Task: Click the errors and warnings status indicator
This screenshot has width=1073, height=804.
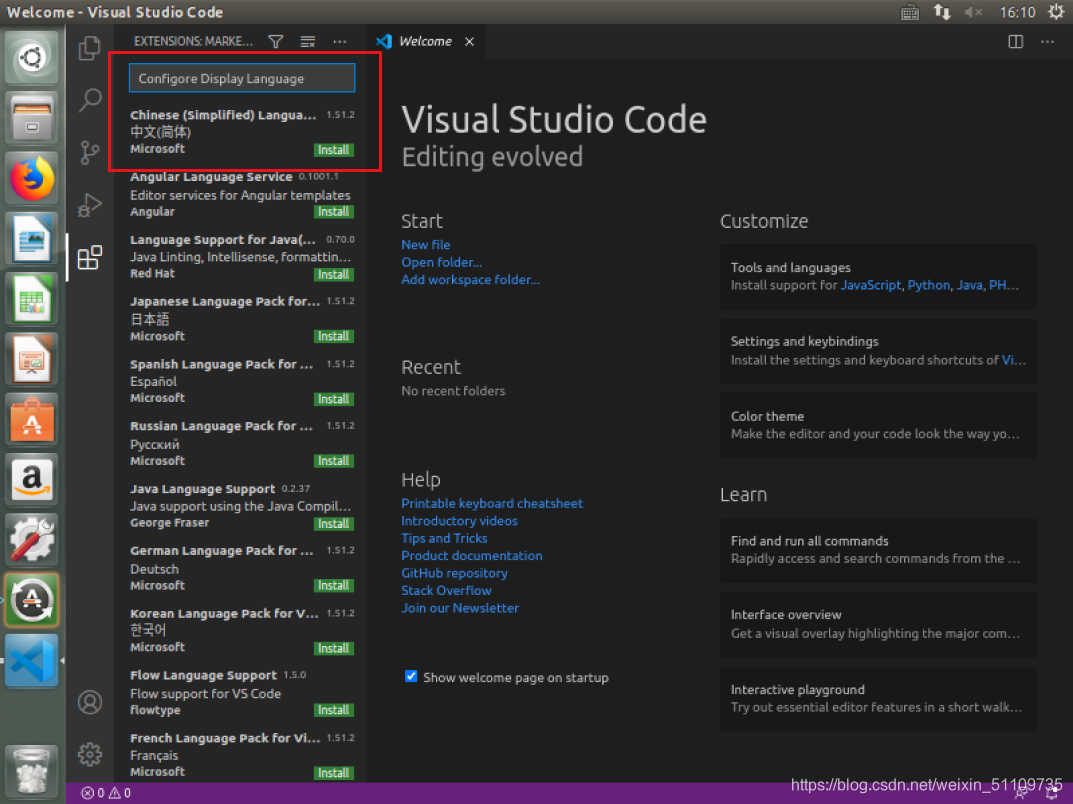Action: click(x=106, y=793)
